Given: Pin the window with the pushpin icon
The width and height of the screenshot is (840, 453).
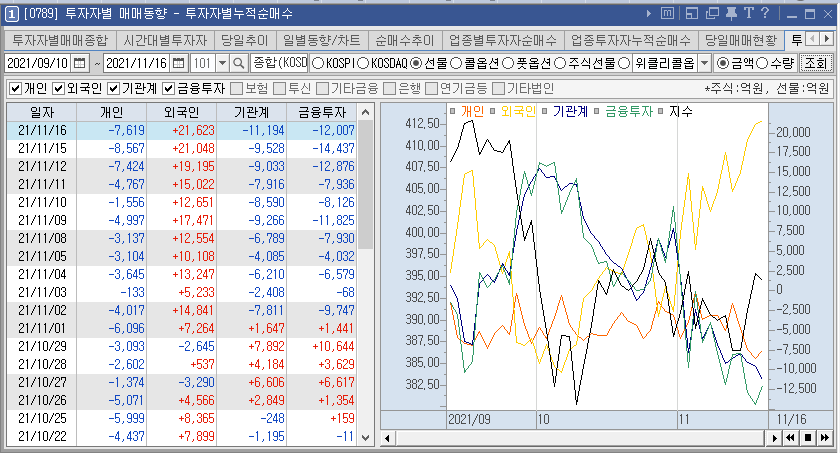Looking at the screenshot, I should point(731,13).
